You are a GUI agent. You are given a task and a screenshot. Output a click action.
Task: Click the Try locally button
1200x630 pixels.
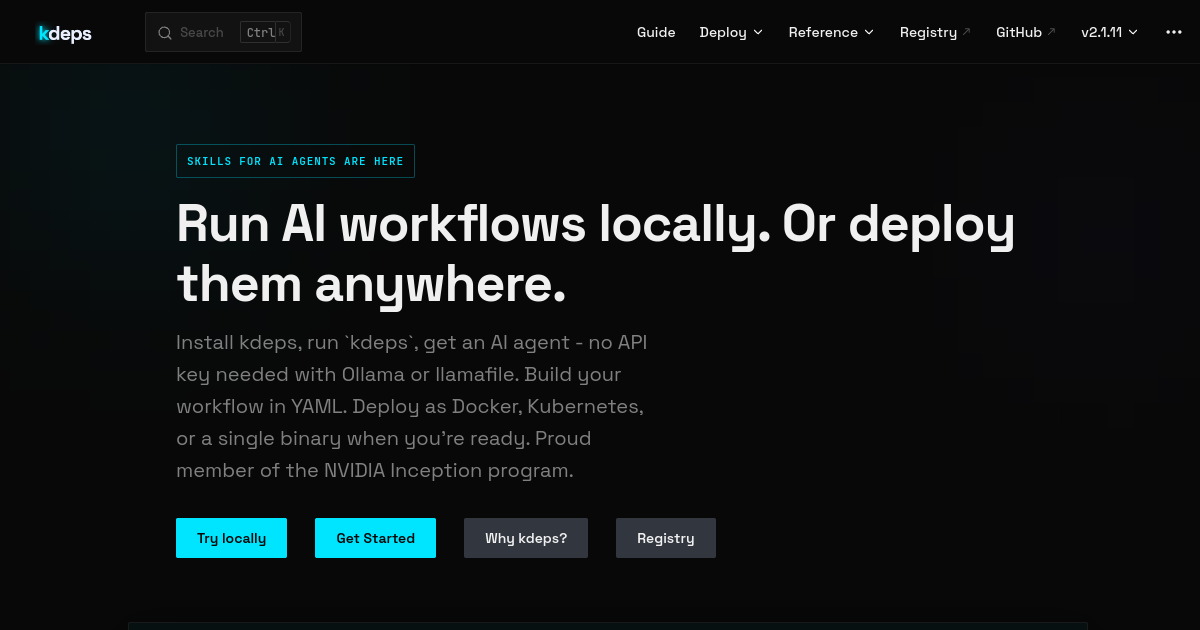[231, 538]
